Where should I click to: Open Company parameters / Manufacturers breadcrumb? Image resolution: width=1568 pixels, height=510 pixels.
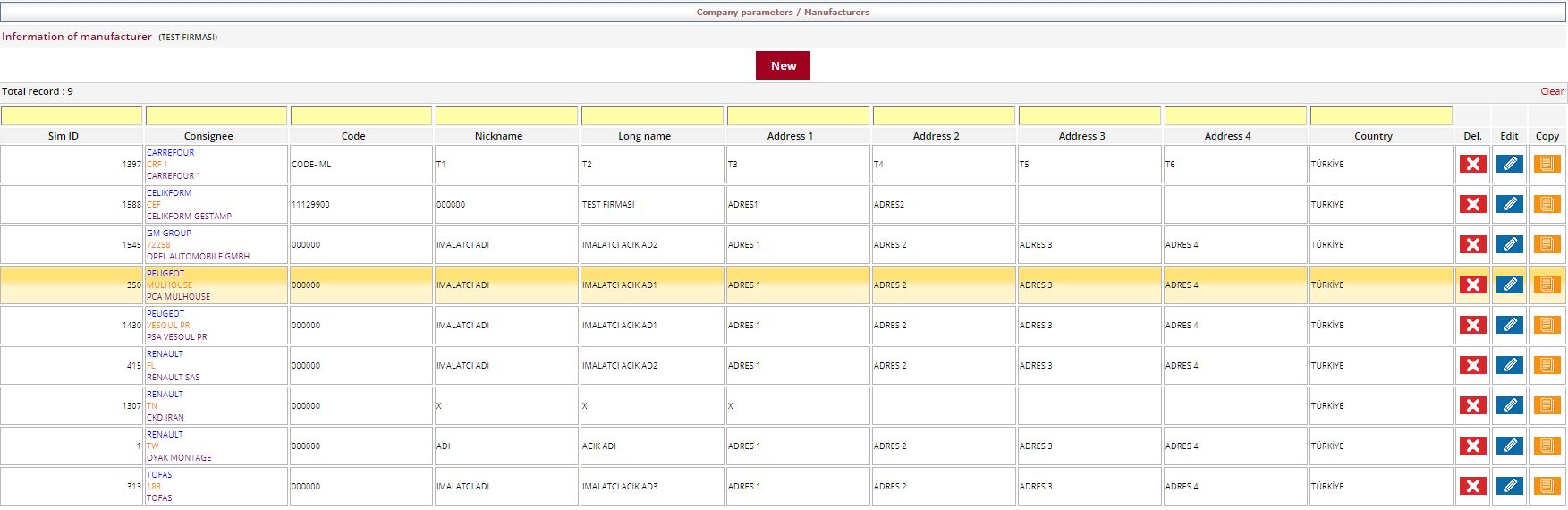(783, 13)
